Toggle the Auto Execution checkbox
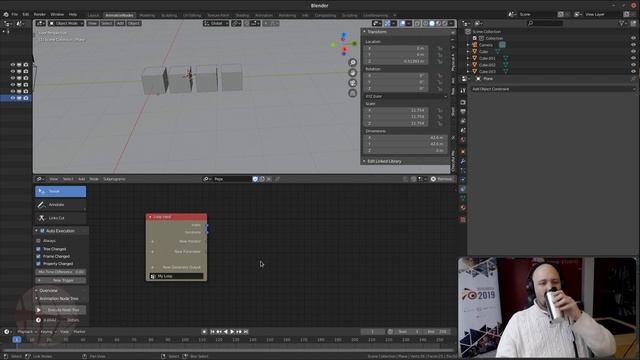This screenshot has width=640, height=360. (42, 231)
